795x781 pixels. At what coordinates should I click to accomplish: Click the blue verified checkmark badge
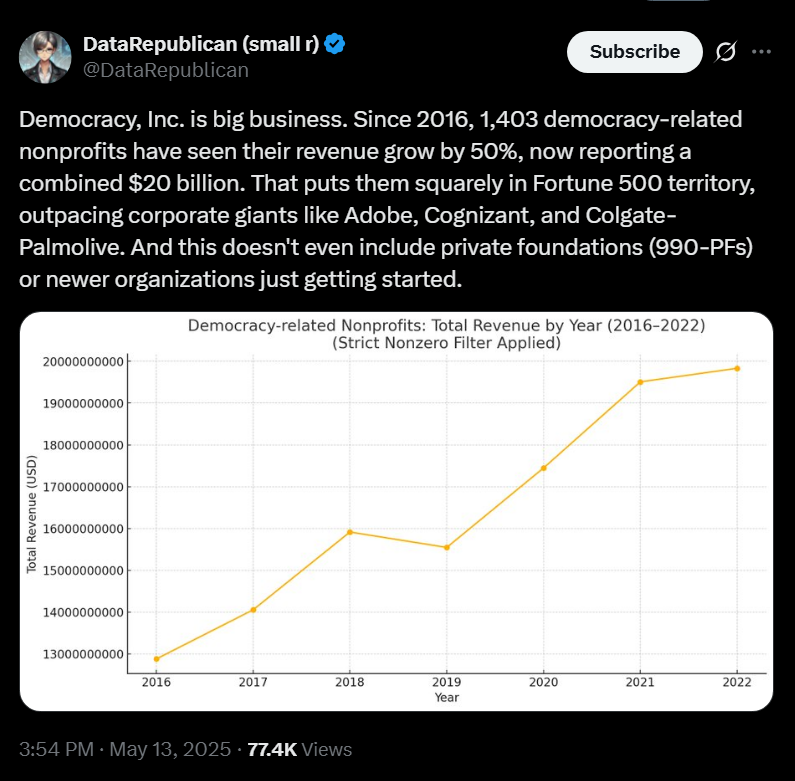tap(335, 44)
